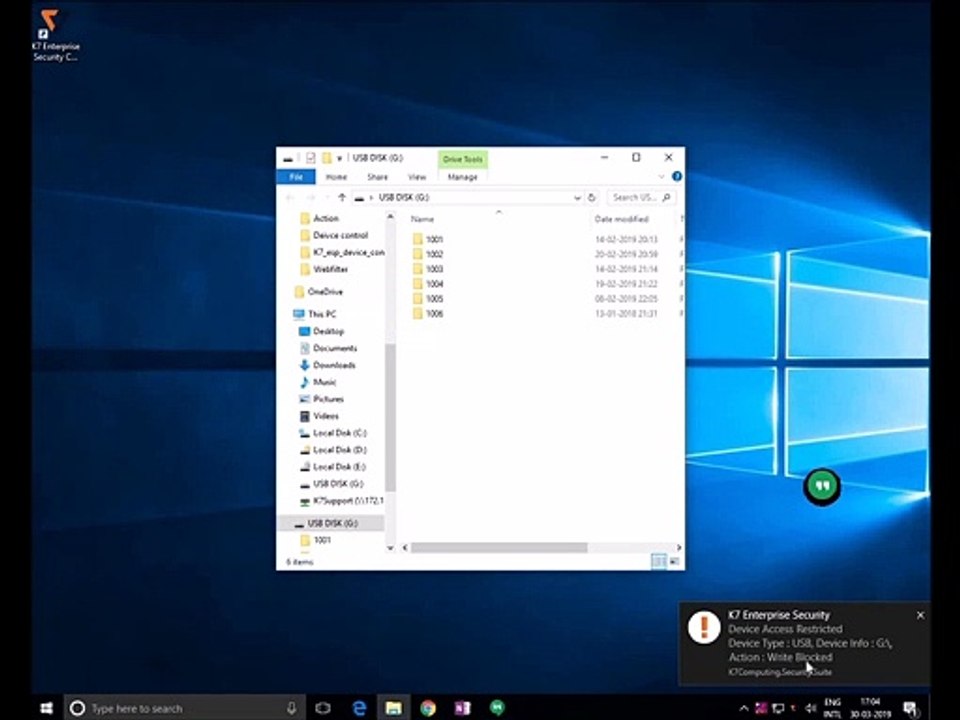
Task: Click the Search USB DISK field
Action: pyautogui.click(x=640, y=197)
